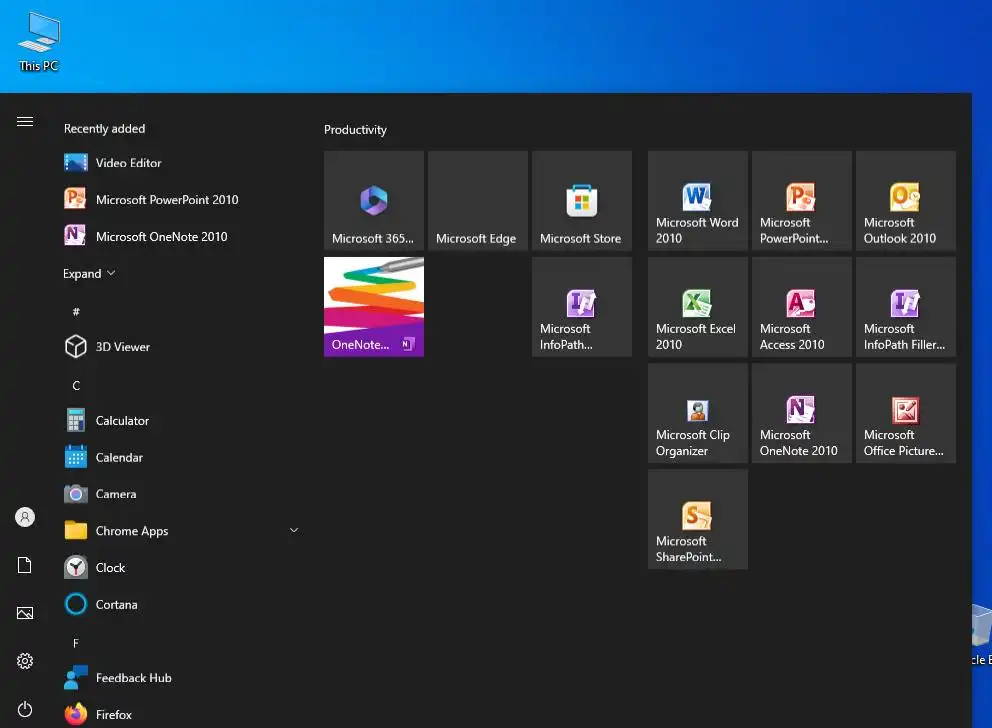Open the Power options button
This screenshot has height=728, width=992.
click(25, 709)
